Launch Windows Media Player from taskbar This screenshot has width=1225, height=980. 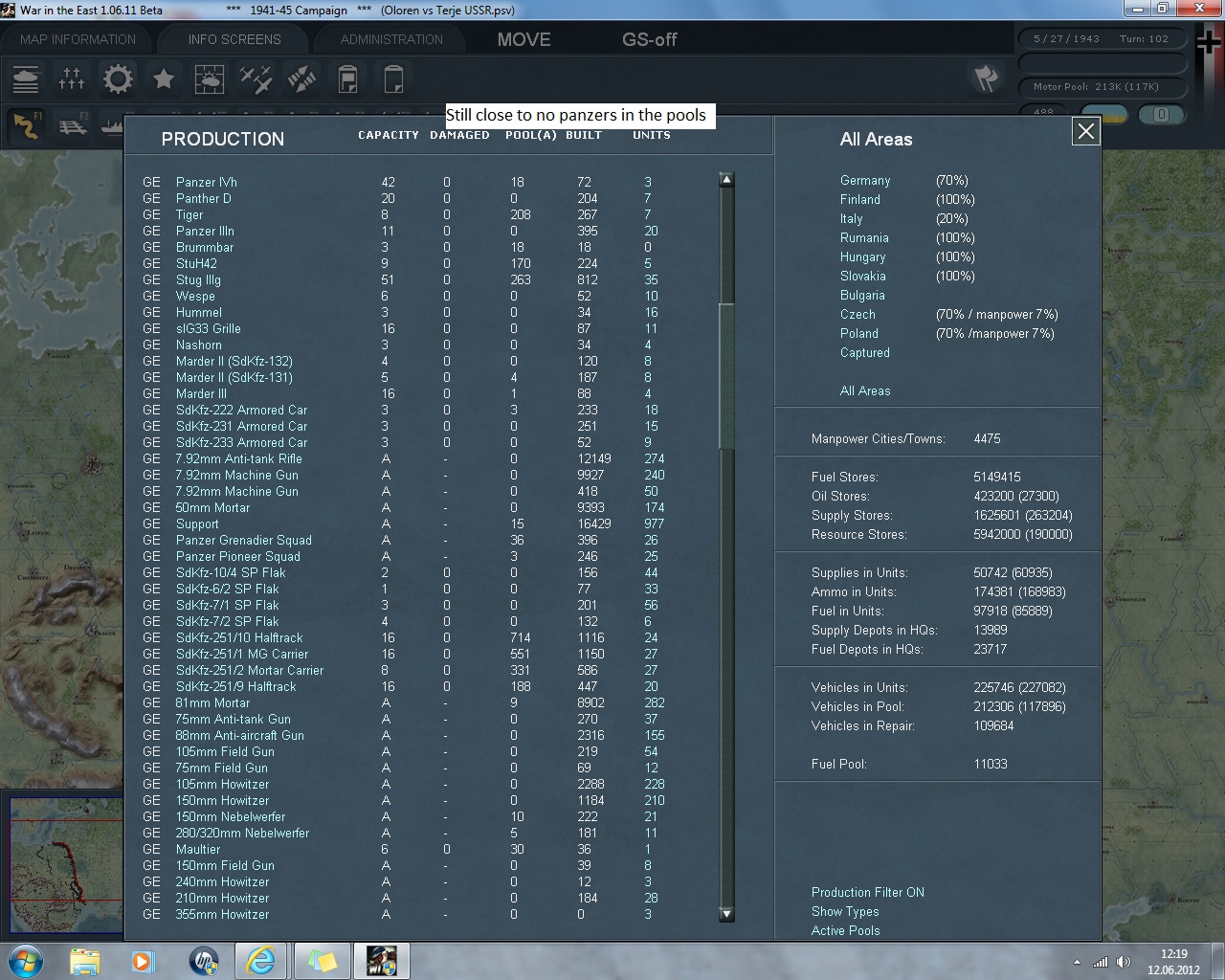143,961
